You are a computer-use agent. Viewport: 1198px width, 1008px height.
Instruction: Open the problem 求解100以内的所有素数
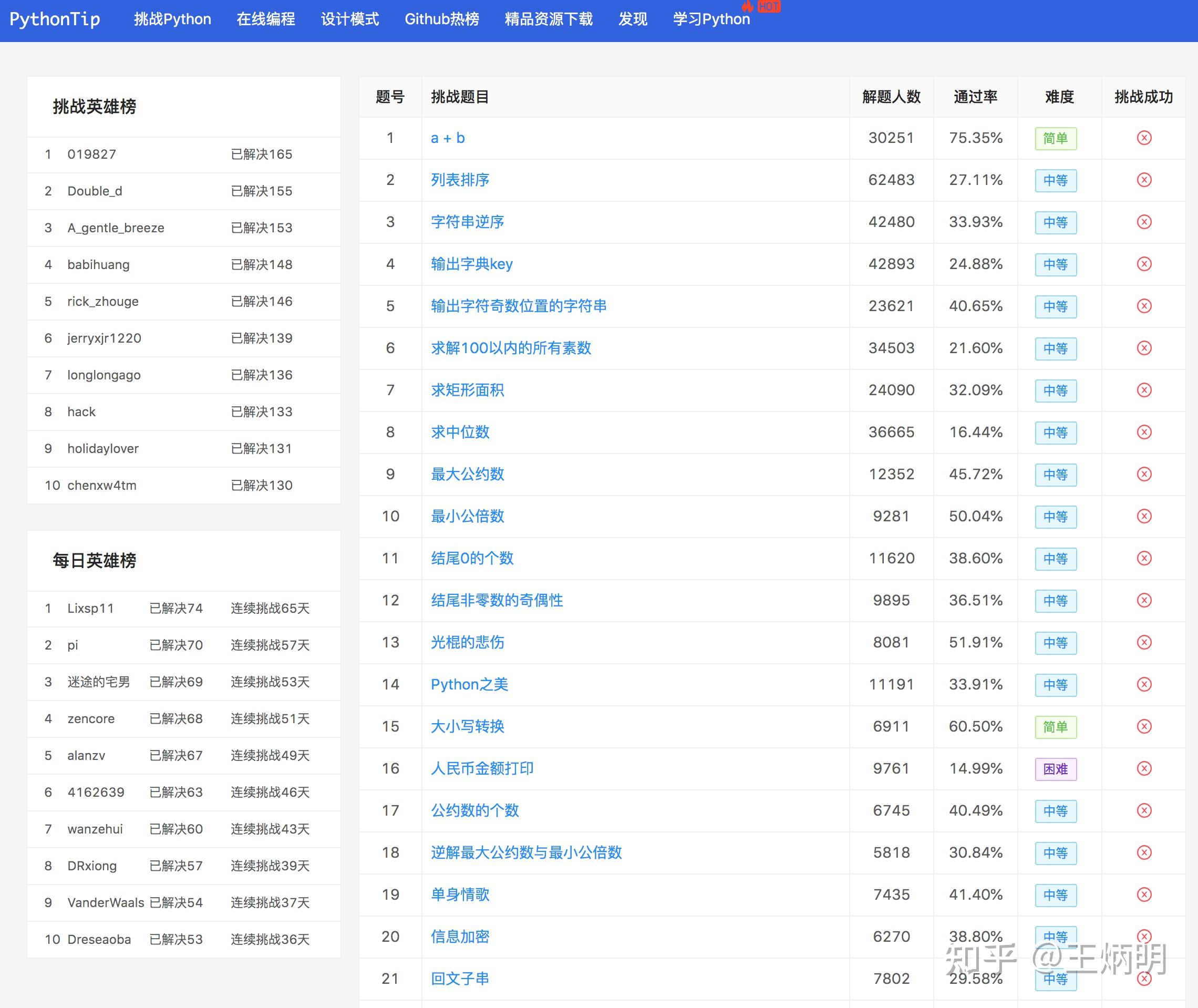click(x=511, y=348)
